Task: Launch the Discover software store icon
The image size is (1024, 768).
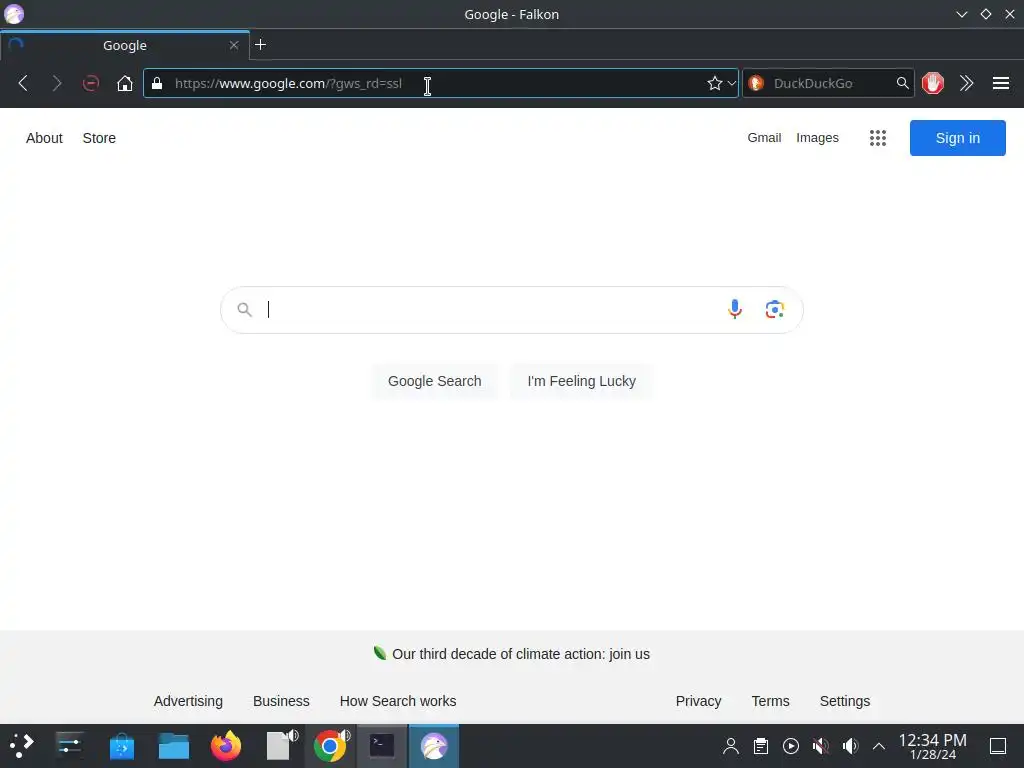Action: point(121,746)
